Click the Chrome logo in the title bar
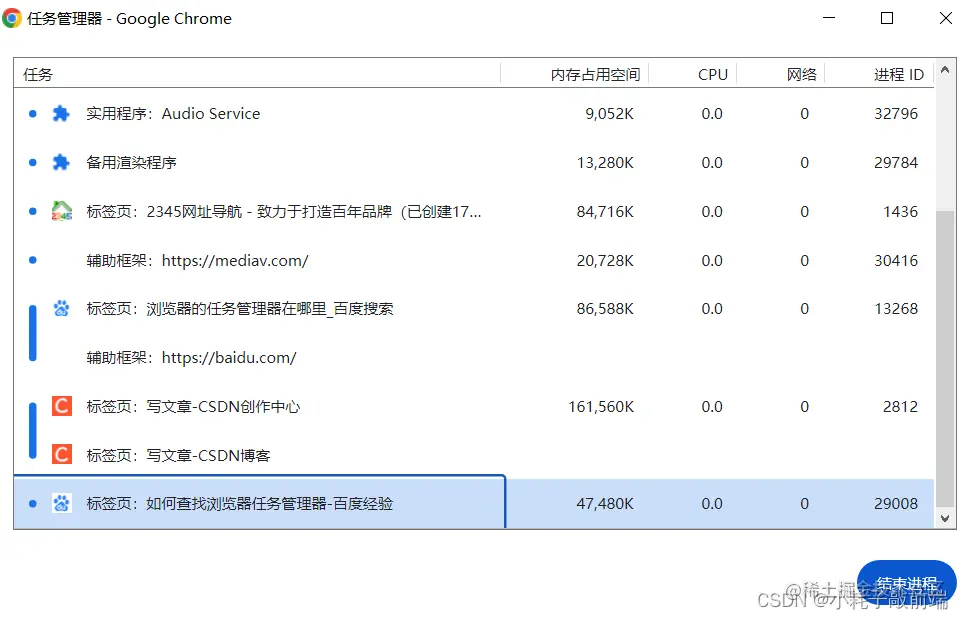 click(x=12, y=18)
